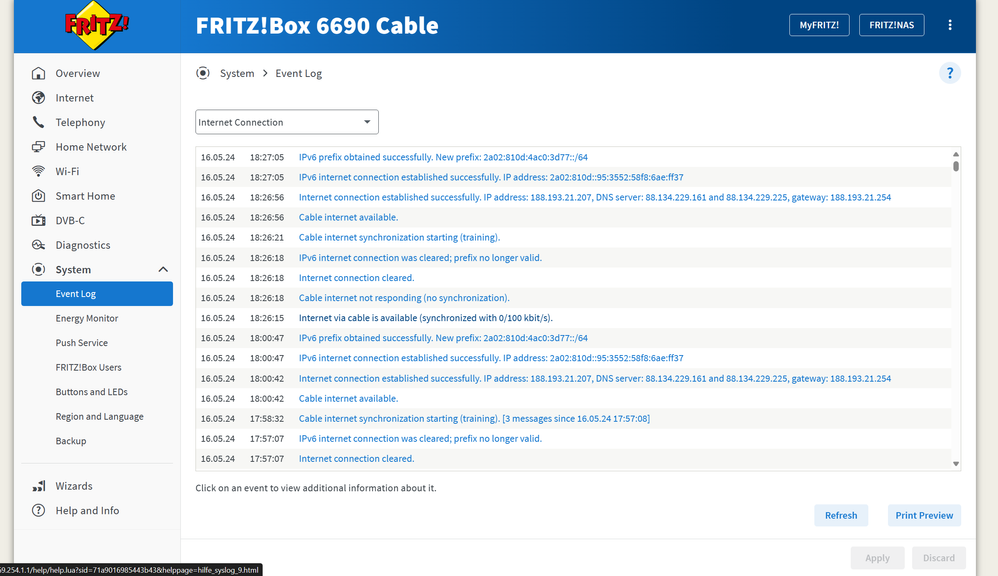Open the three-dot options menu
Viewport: 998px width, 576px height.
950,25
